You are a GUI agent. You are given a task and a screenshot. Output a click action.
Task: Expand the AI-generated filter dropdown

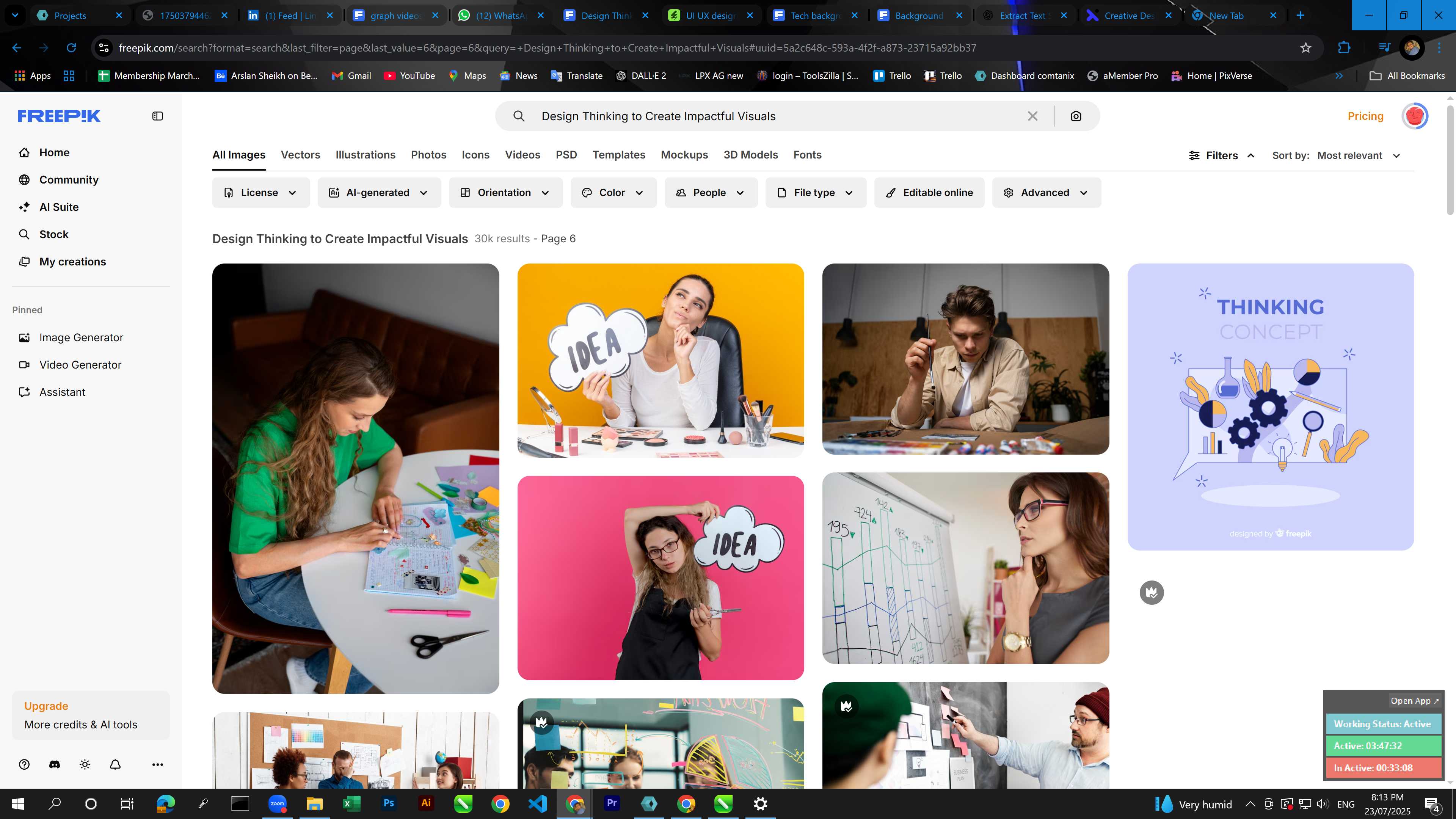[379, 193]
